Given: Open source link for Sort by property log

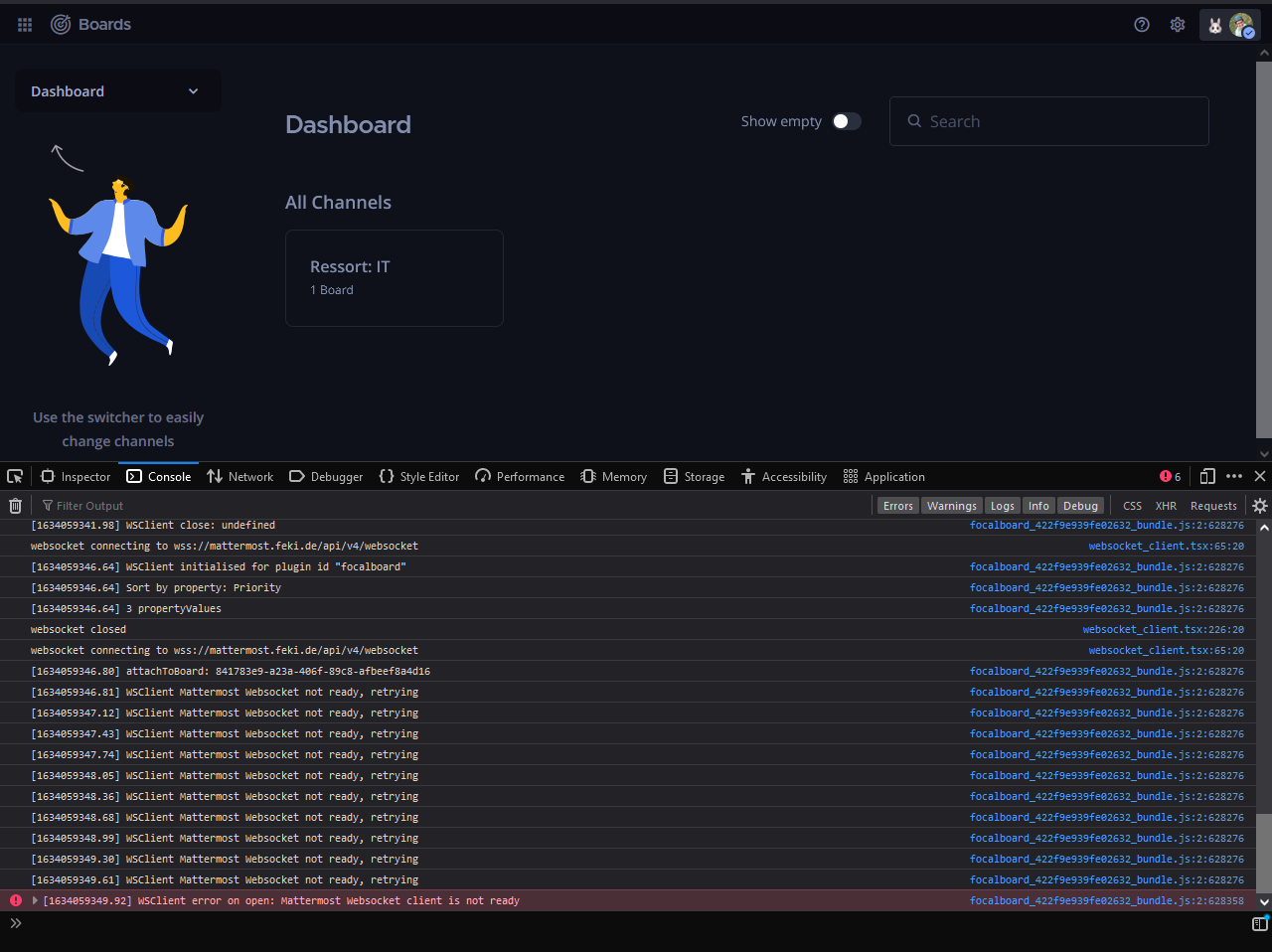Looking at the screenshot, I should 1107,587.
